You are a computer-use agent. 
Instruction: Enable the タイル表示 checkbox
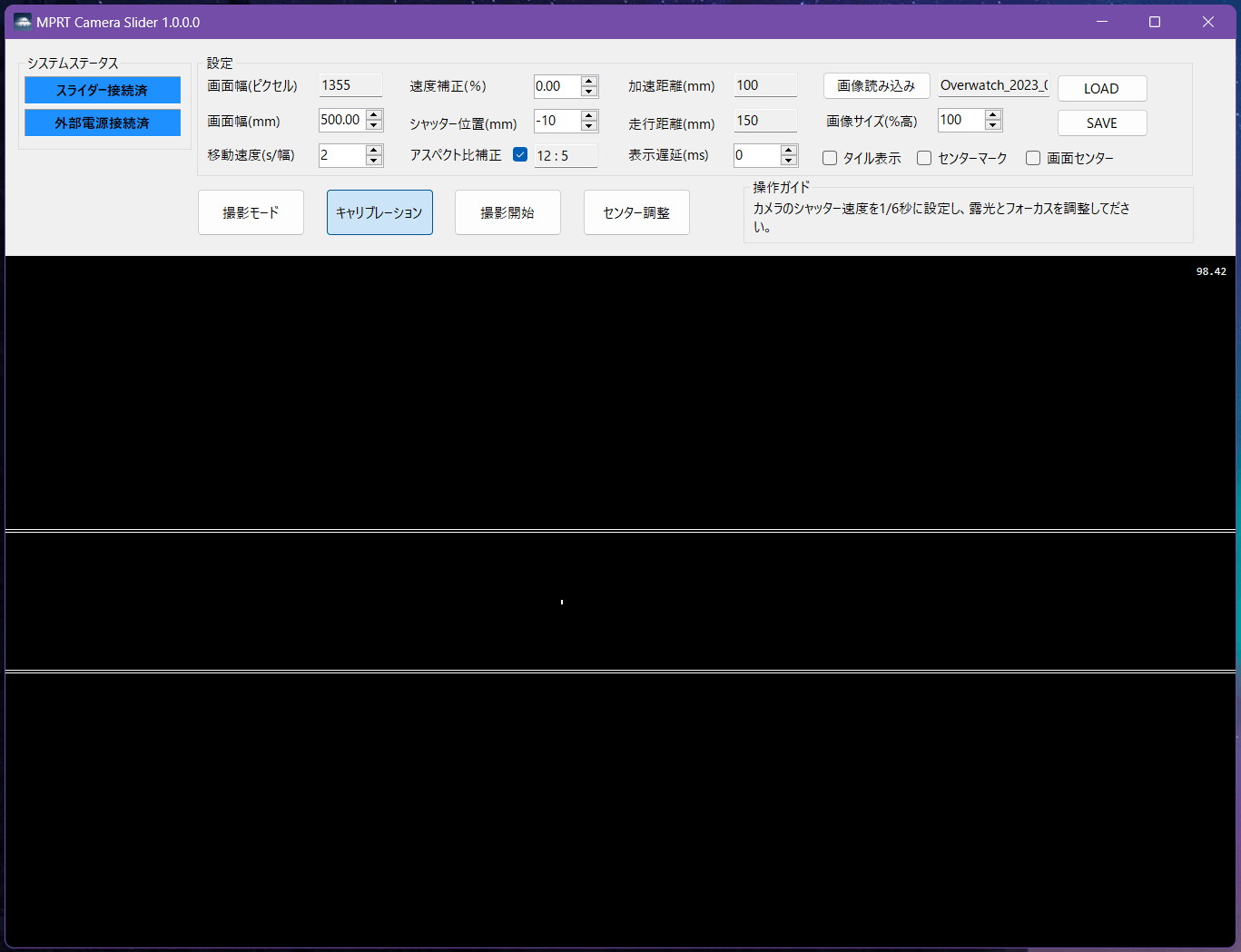[x=830, y=158]
